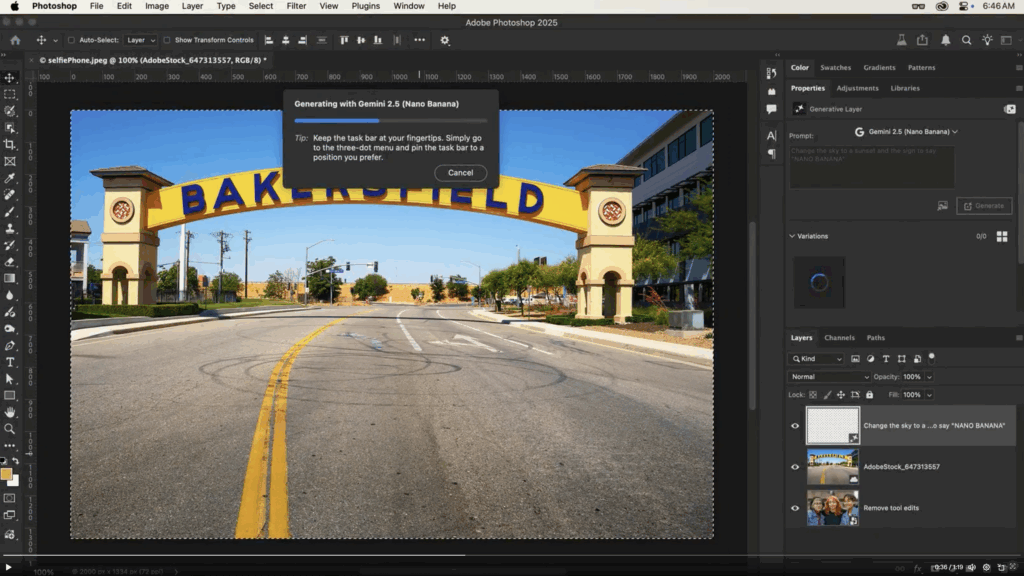Select the Eyedropper tool
The width and height of the screenshot is (1024, 576).
(x=10, y=178)
